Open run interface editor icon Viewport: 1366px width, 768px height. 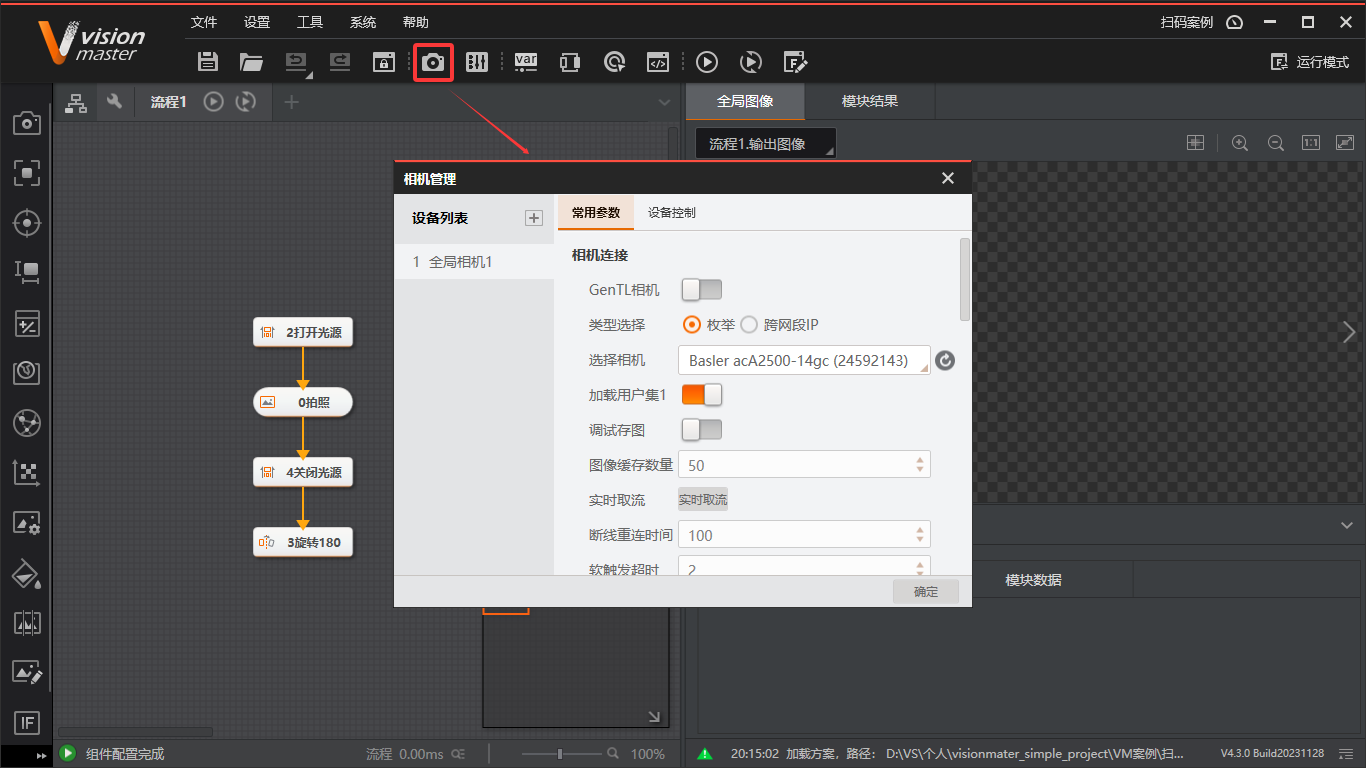coord(795,62)
